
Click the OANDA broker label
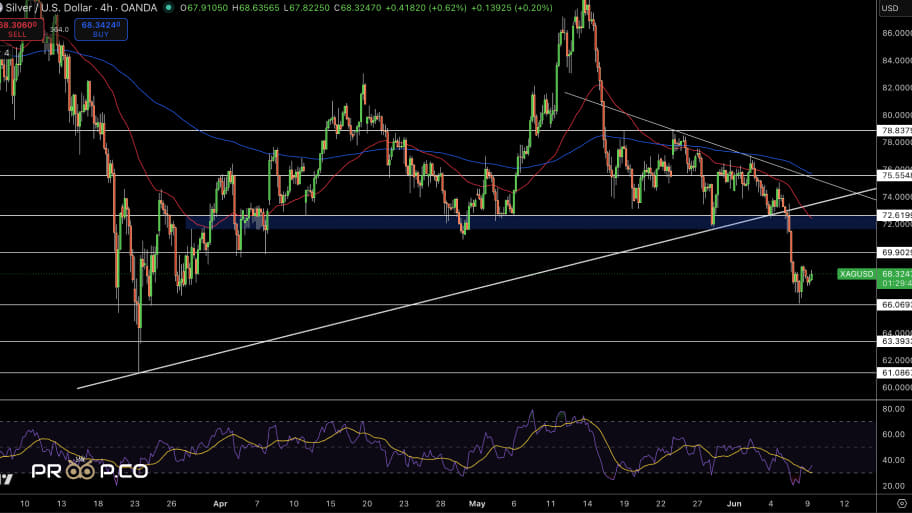click(139, 8)
